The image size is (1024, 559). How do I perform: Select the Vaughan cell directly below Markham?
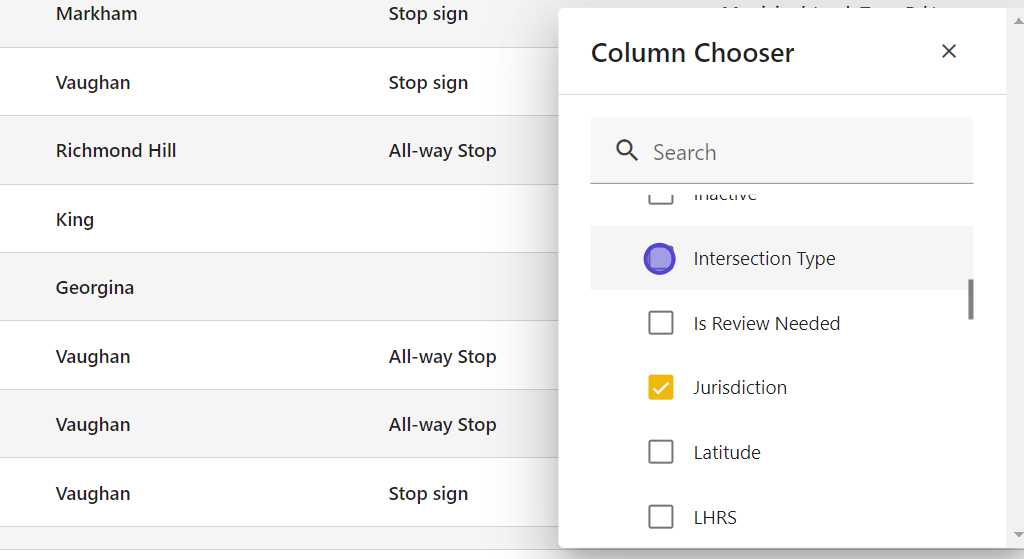click(x=93, y=83)
